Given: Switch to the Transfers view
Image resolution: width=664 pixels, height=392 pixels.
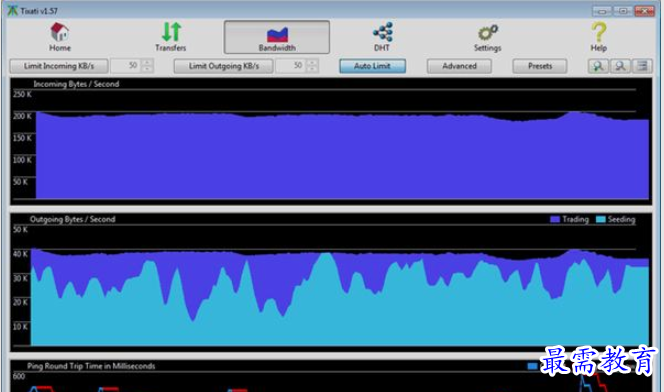Looking at the screenshot, I should [x=171, y=37].
